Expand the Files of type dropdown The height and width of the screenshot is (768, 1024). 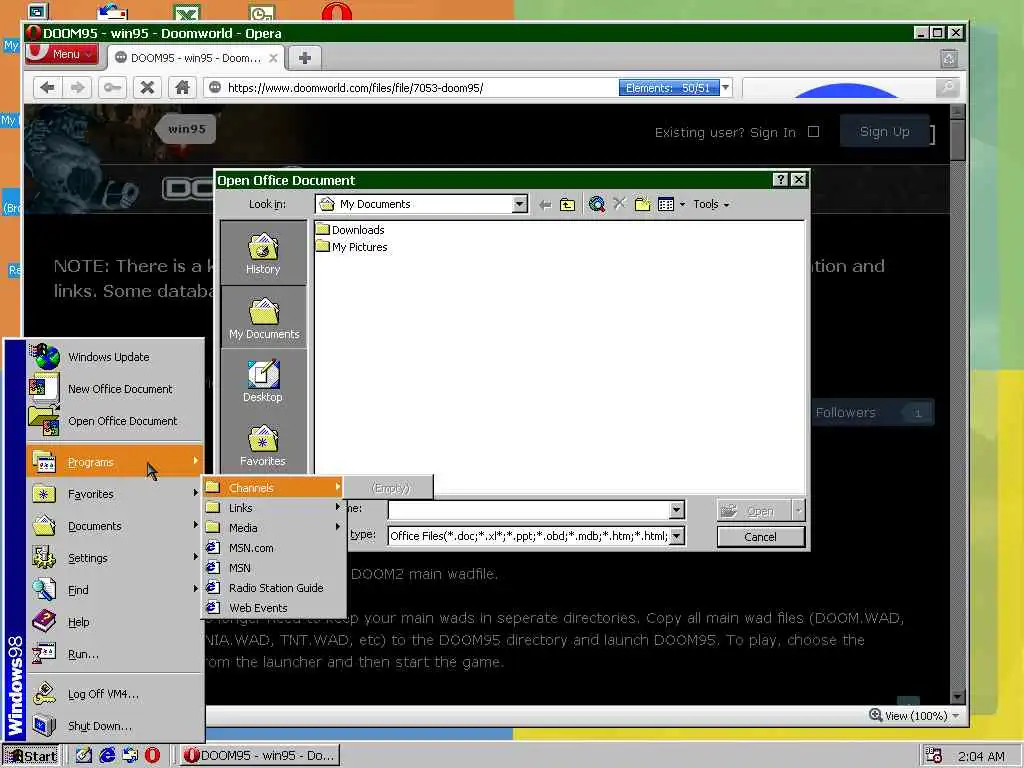click(677, 536)
